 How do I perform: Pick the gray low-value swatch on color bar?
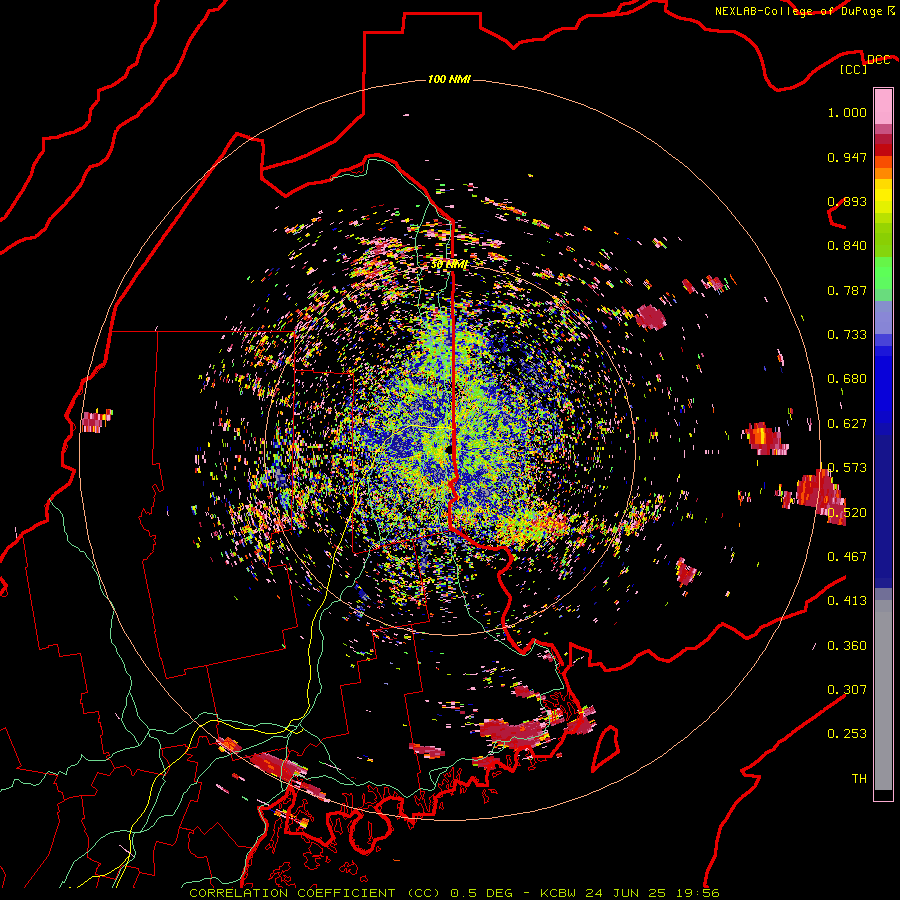point(883,695)
